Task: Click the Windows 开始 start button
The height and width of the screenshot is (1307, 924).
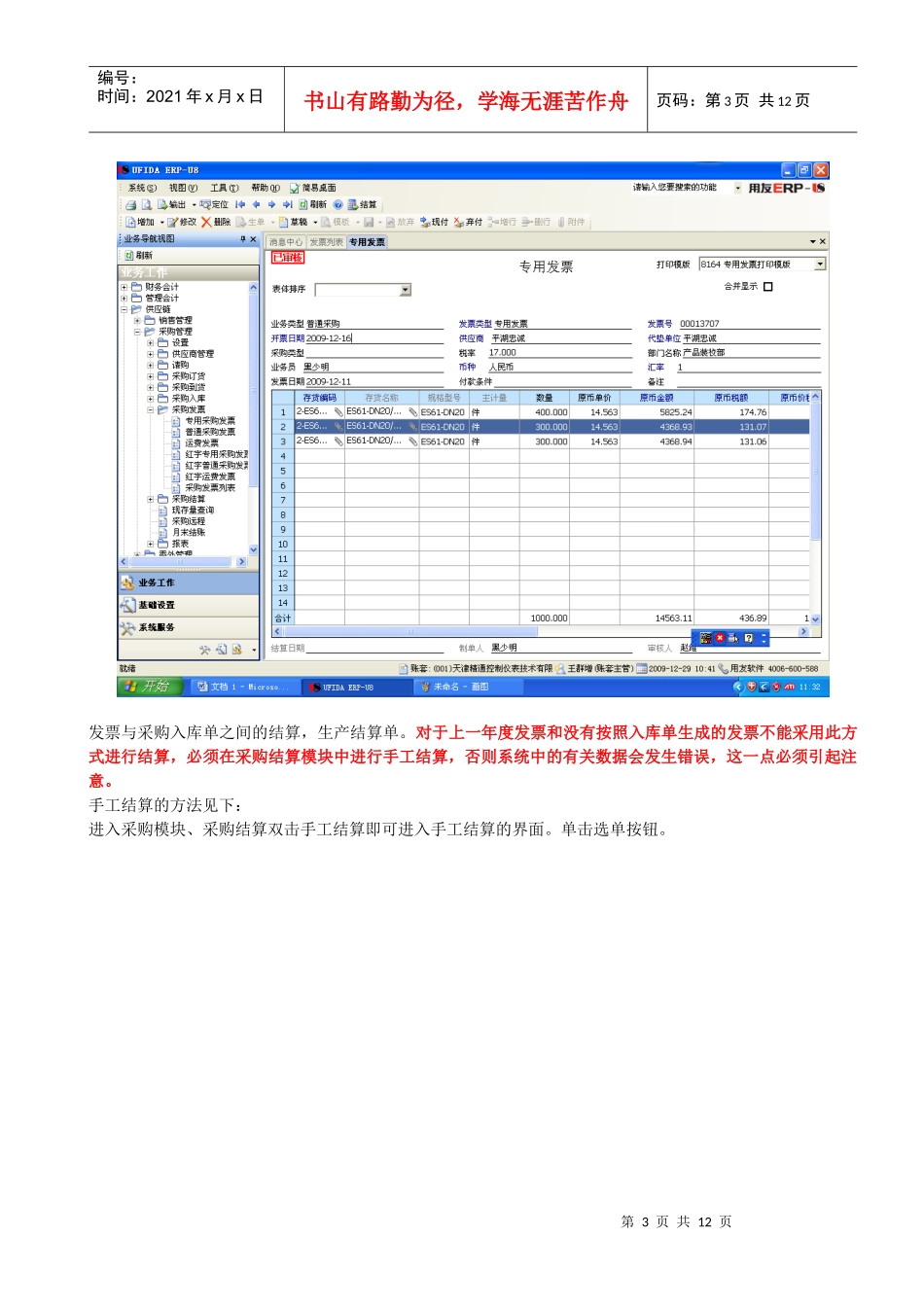Action: 149,687
